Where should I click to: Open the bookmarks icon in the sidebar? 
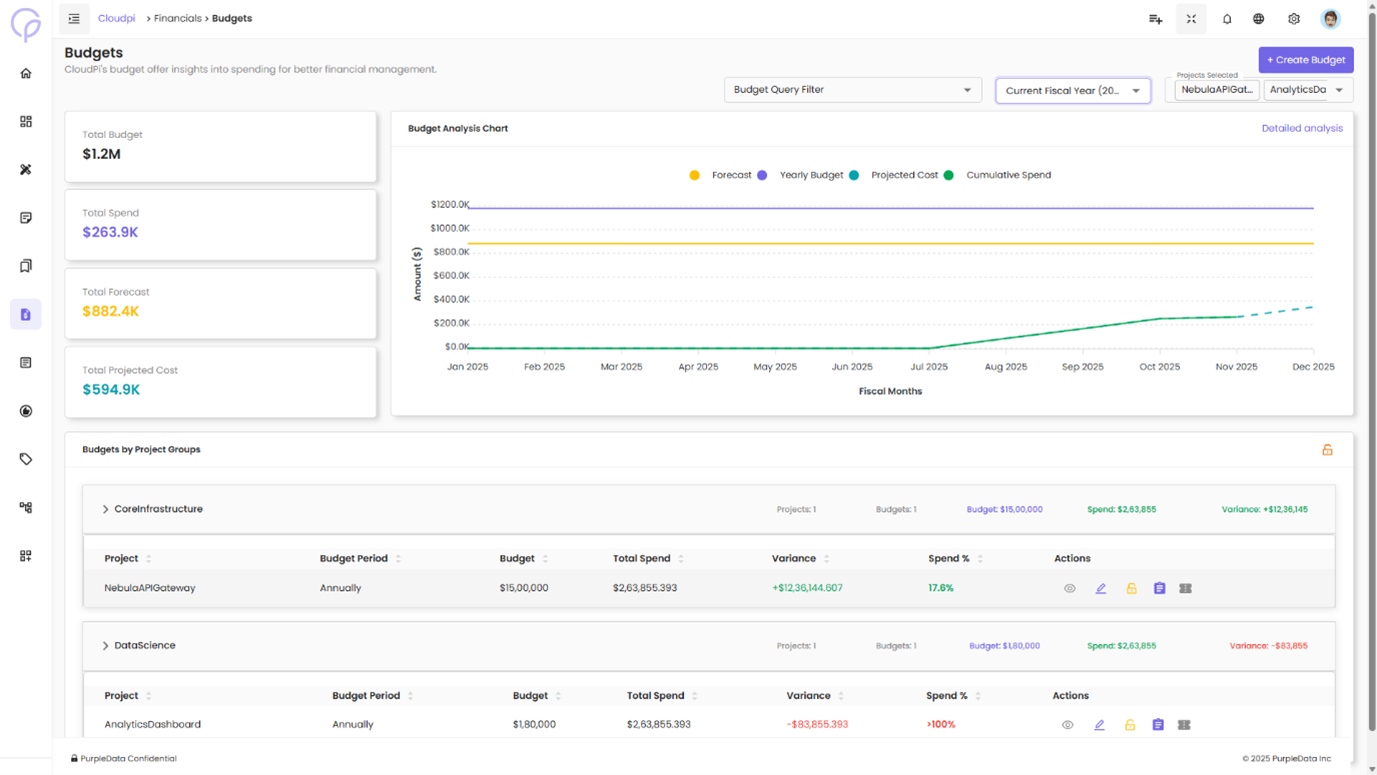[25, 265]
